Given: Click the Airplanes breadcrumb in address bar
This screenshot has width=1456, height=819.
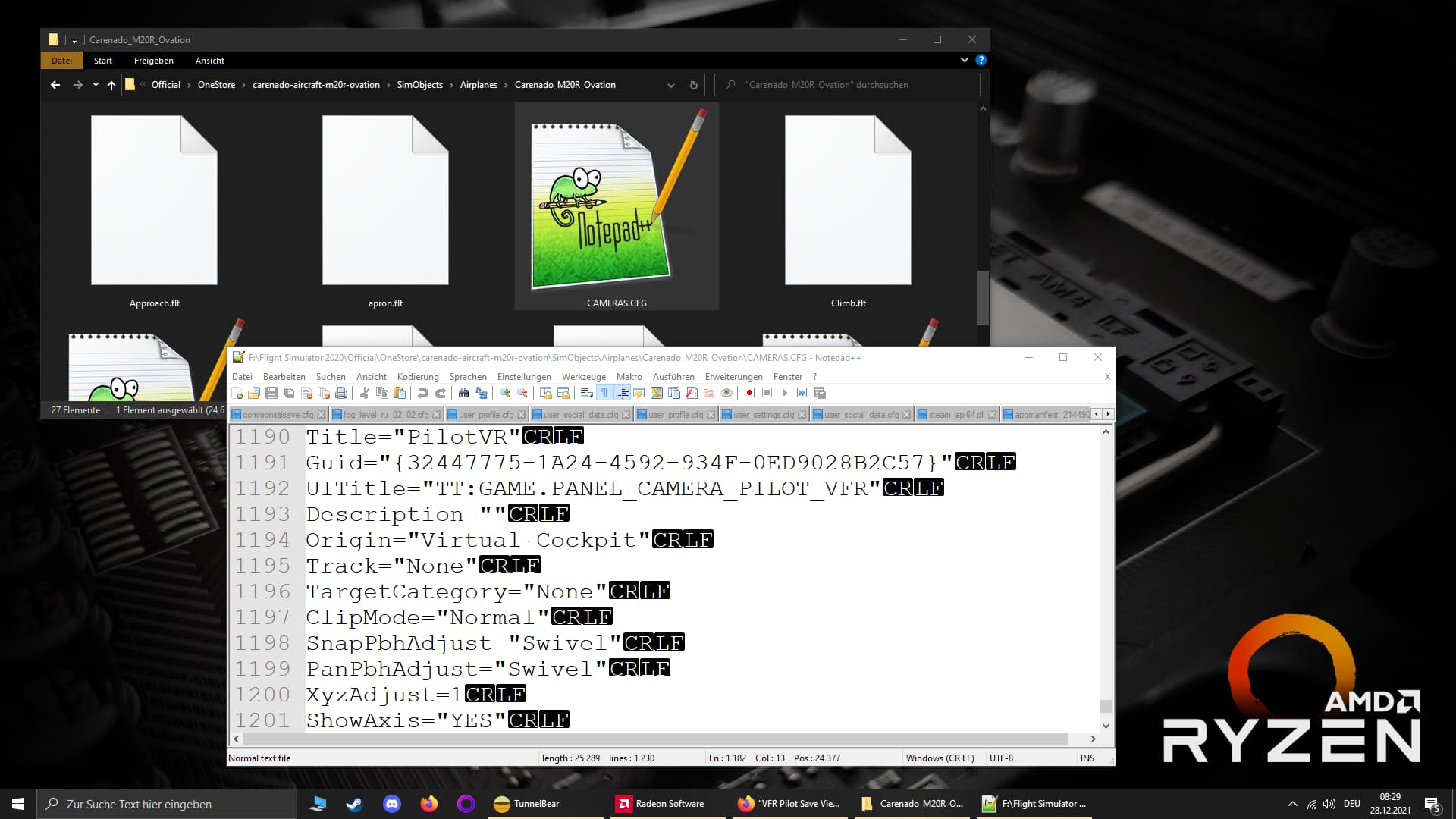Looking at the screenshot, I should [479, 85].
